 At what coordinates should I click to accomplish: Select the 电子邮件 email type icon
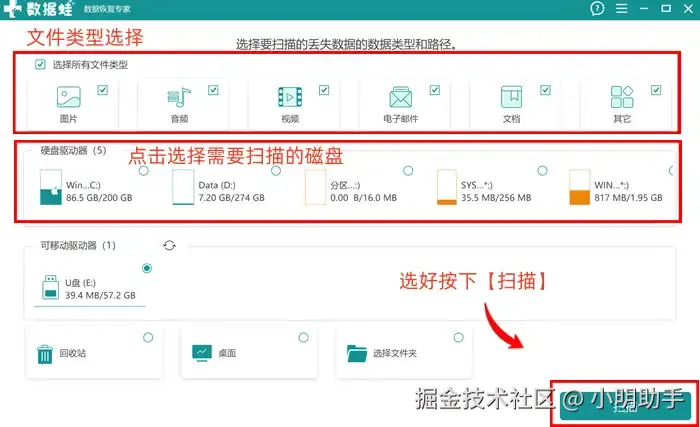pos(400,97)
